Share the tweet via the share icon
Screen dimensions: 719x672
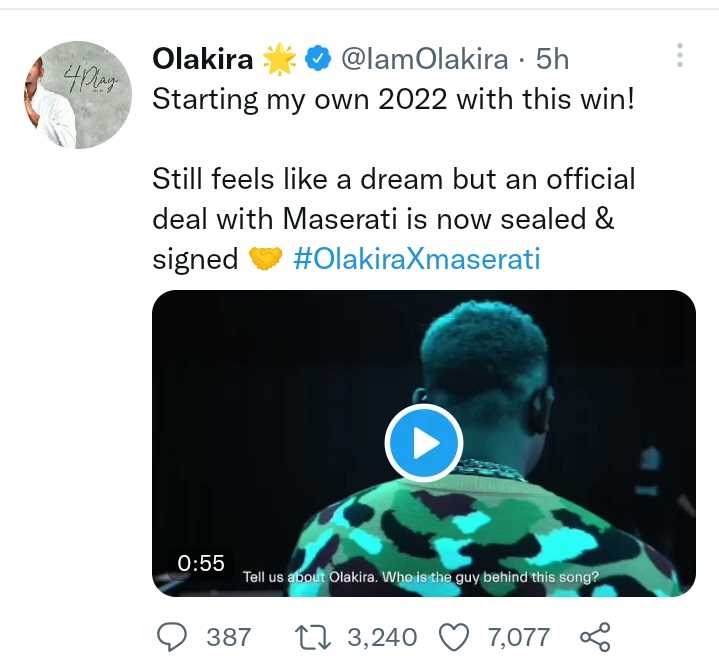(595, 636)
